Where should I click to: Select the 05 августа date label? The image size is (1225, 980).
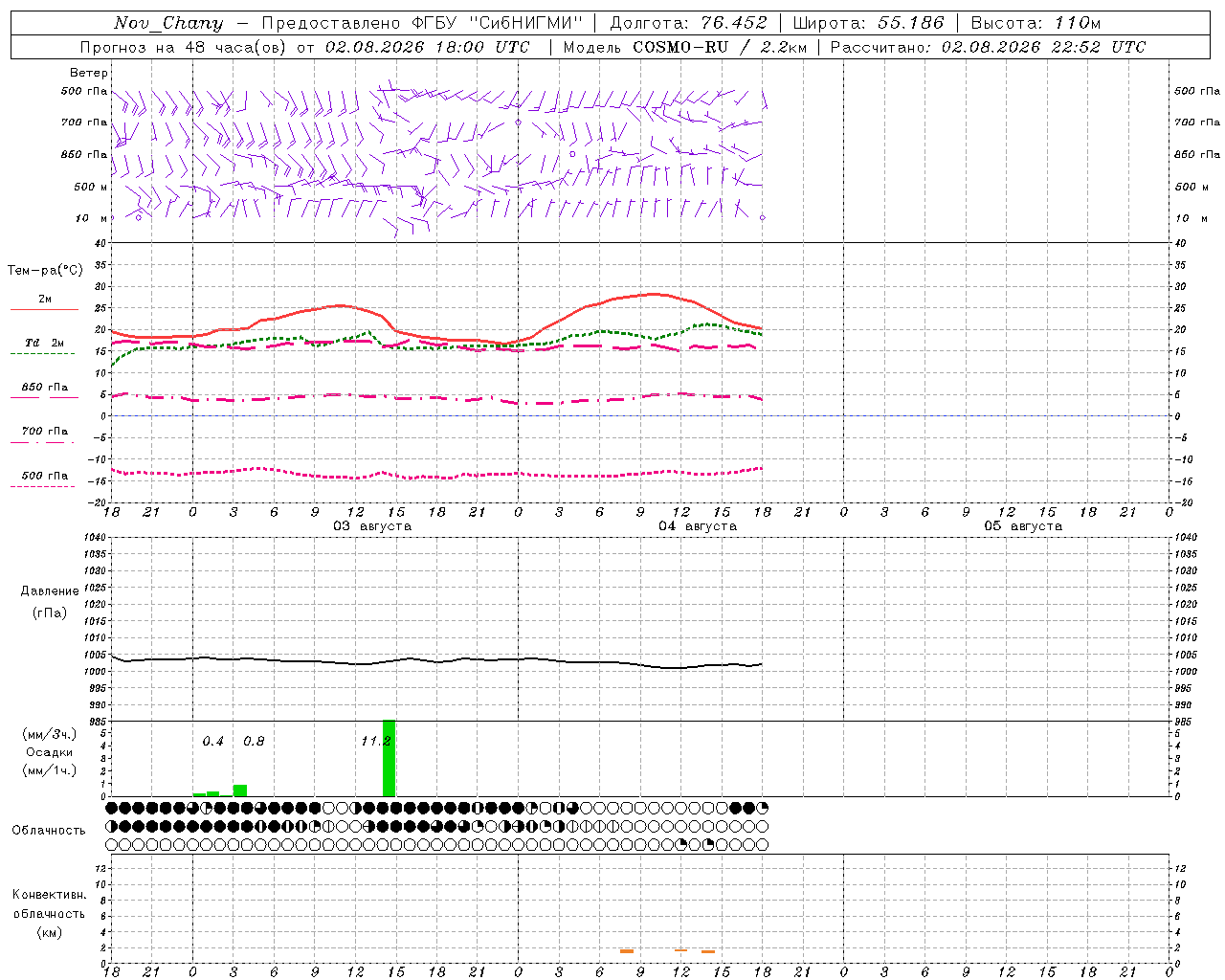[x=1022, y=525]
